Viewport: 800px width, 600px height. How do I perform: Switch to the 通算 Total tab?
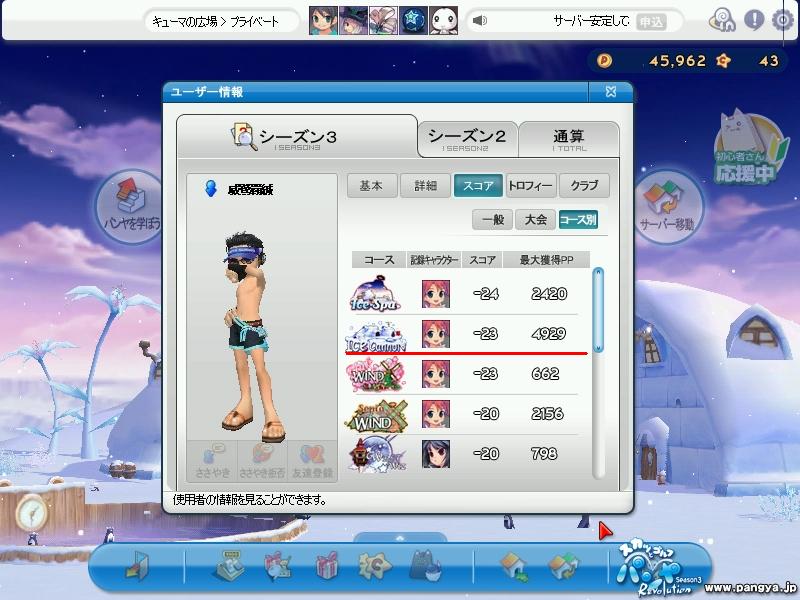click(x=569, y=139)
